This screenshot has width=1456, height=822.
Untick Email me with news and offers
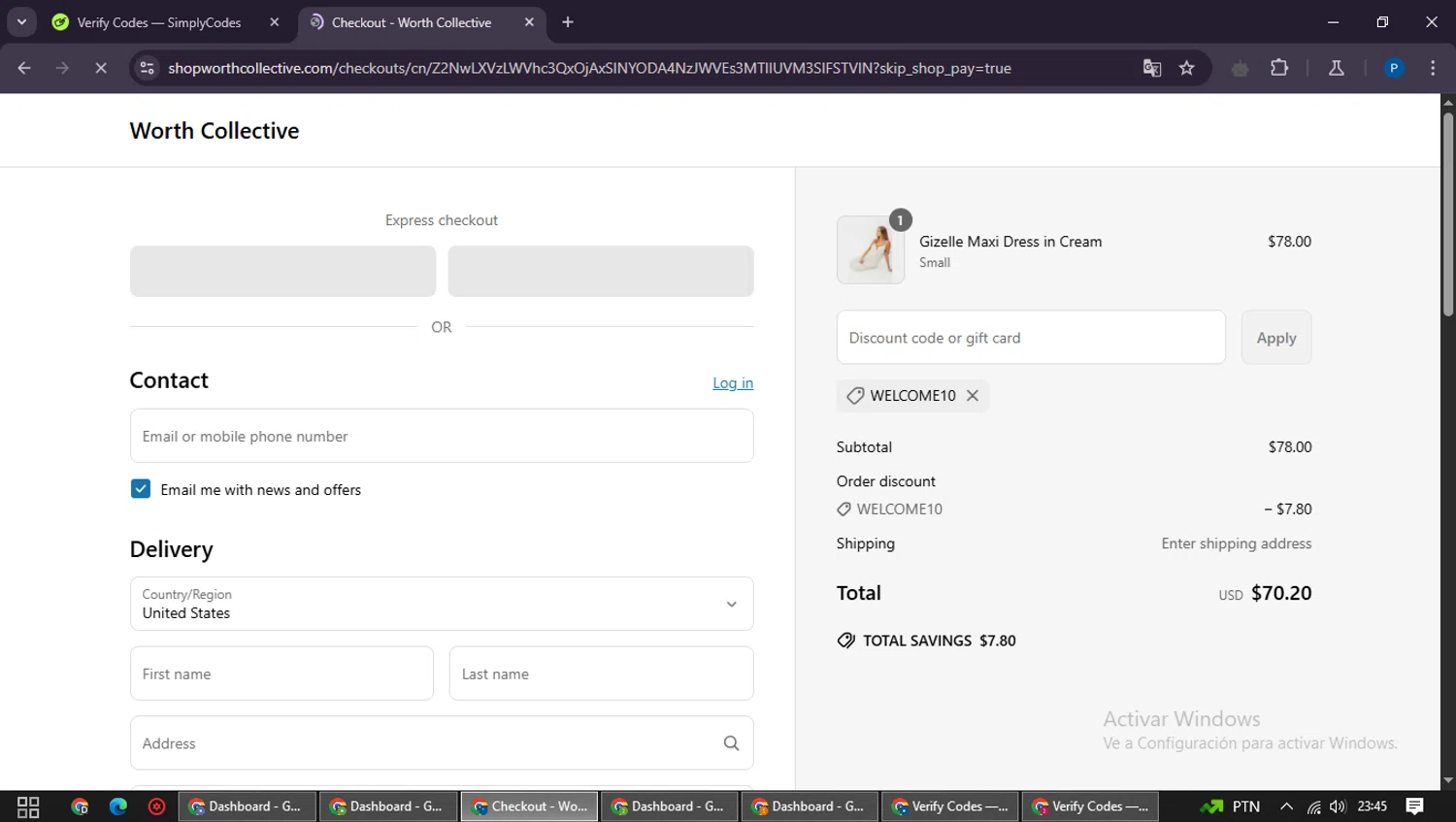[141, 489]
